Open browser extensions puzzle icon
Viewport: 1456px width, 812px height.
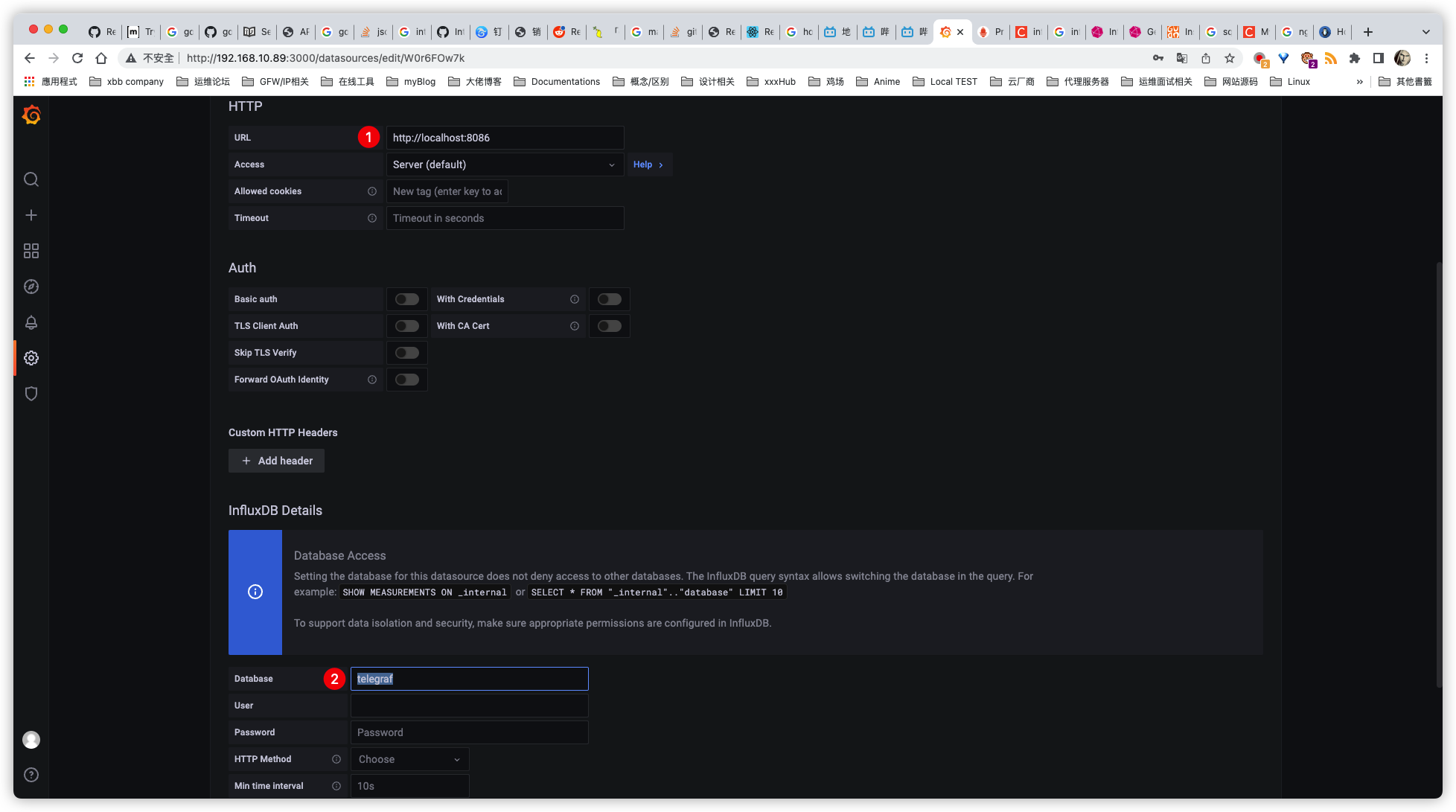coord(1355,58)
